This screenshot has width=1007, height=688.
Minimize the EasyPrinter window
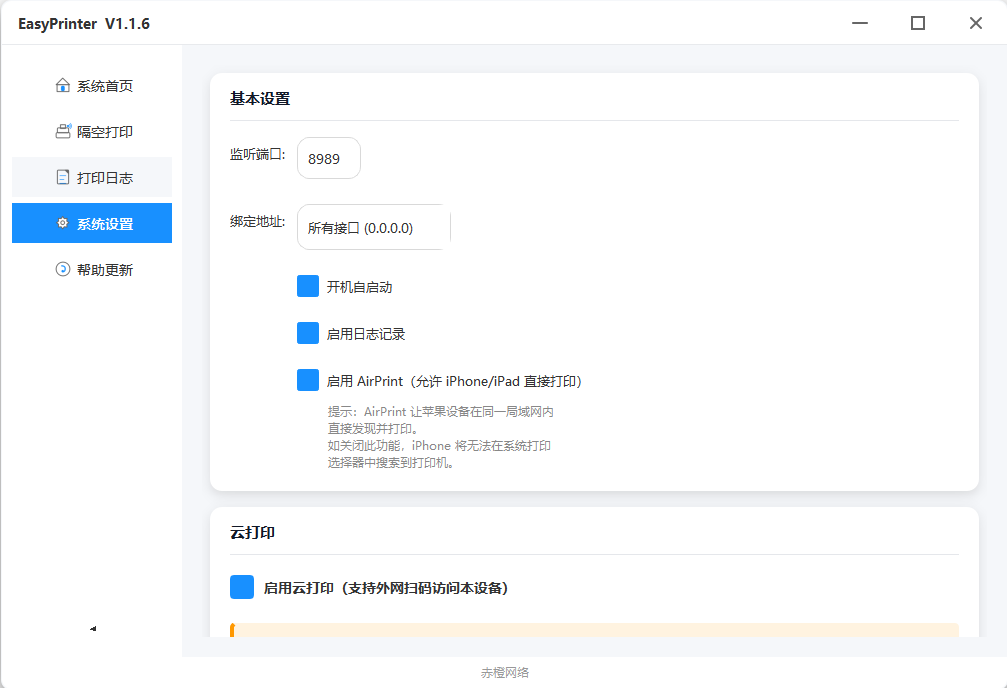(x=860, y=23)
